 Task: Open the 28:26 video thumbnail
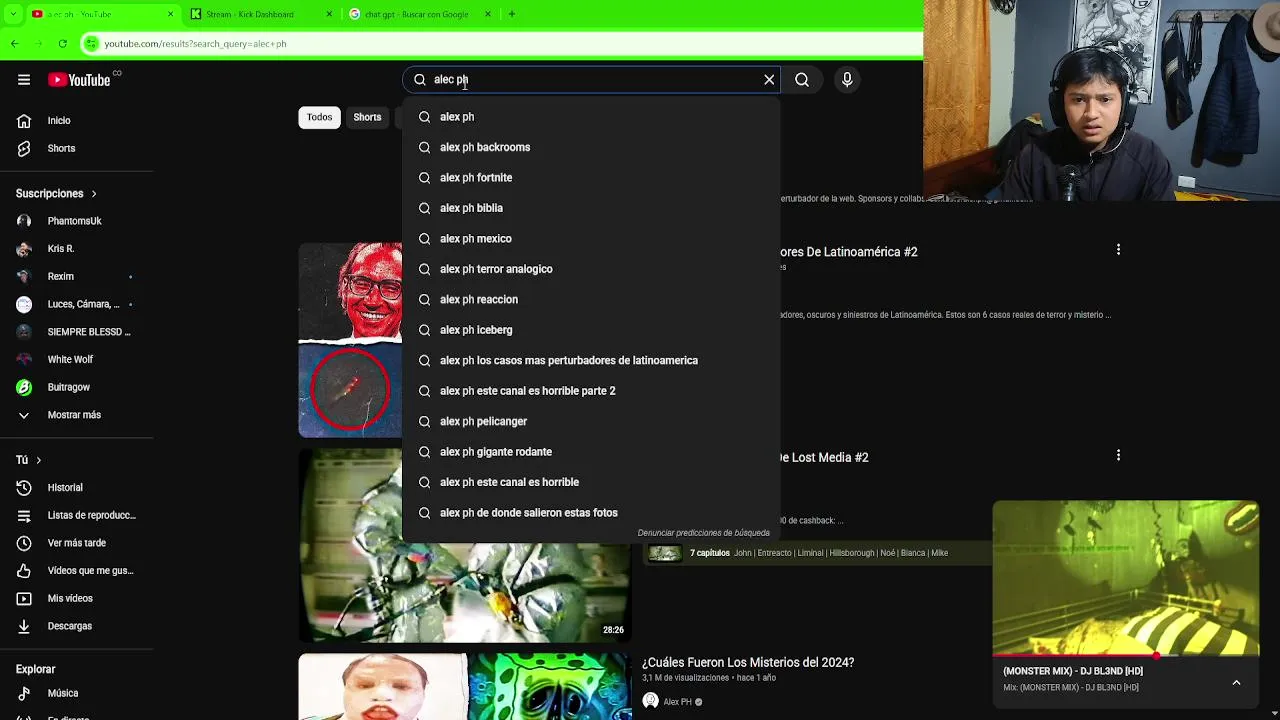[x=465, y=545]
